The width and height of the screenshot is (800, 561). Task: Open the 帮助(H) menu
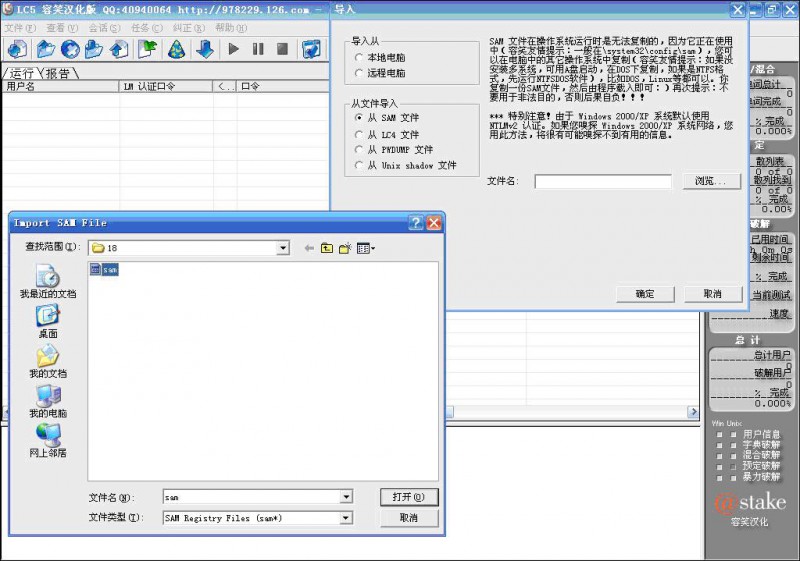click(231, 28)
